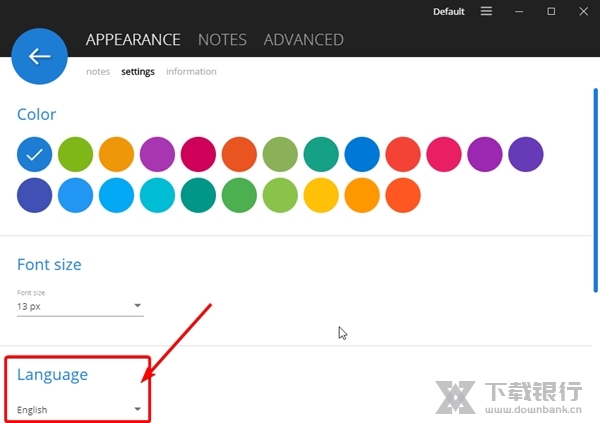This screenshot has width=600, height=423.
Task: Choose the indigo swatch starting second row
Action: coord(35,195)
